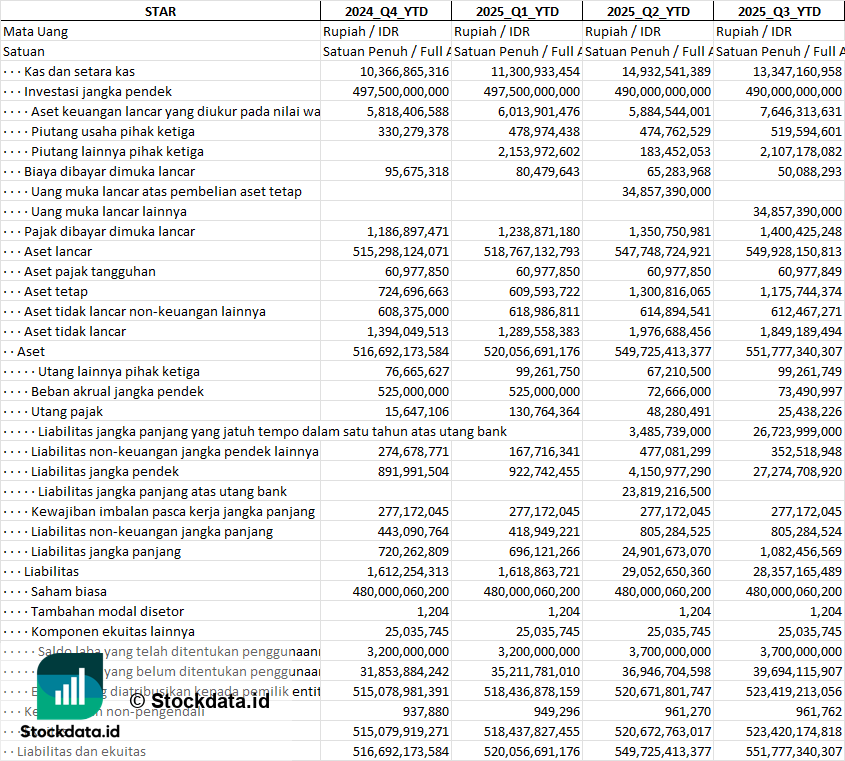This screenshot has height=761, width=845.
Task: Select the Aset tetap row label
Action: pos(55,291)
